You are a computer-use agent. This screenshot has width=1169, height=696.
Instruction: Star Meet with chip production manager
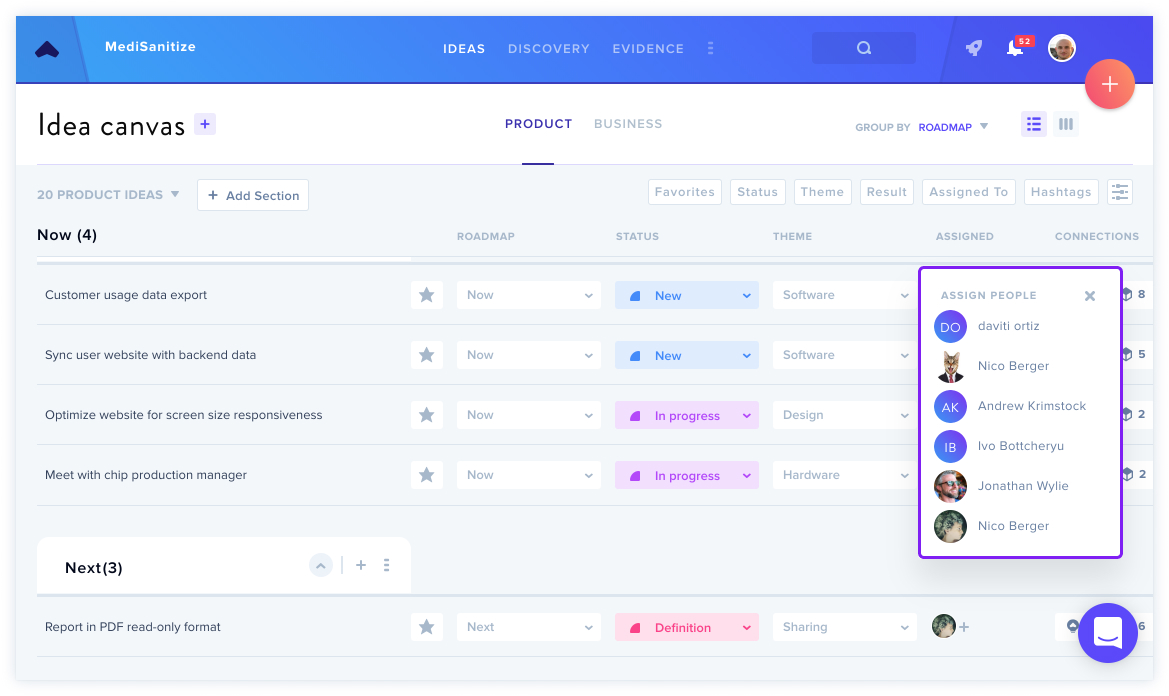pos(426,475)
